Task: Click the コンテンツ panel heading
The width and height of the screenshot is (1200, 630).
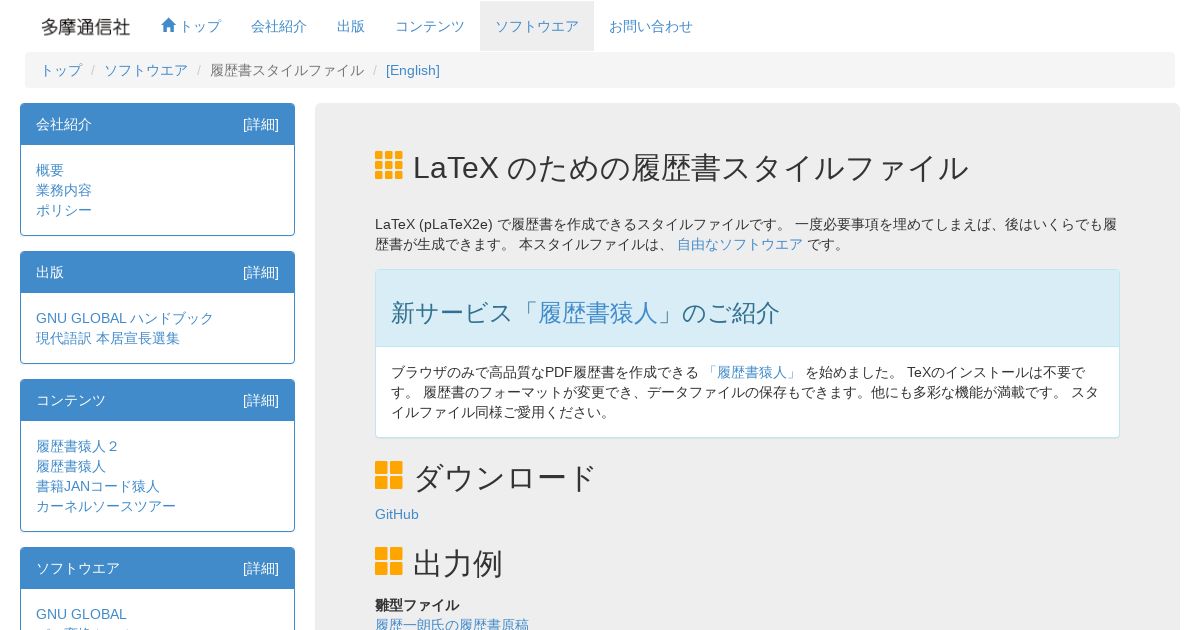Action: 71,400
